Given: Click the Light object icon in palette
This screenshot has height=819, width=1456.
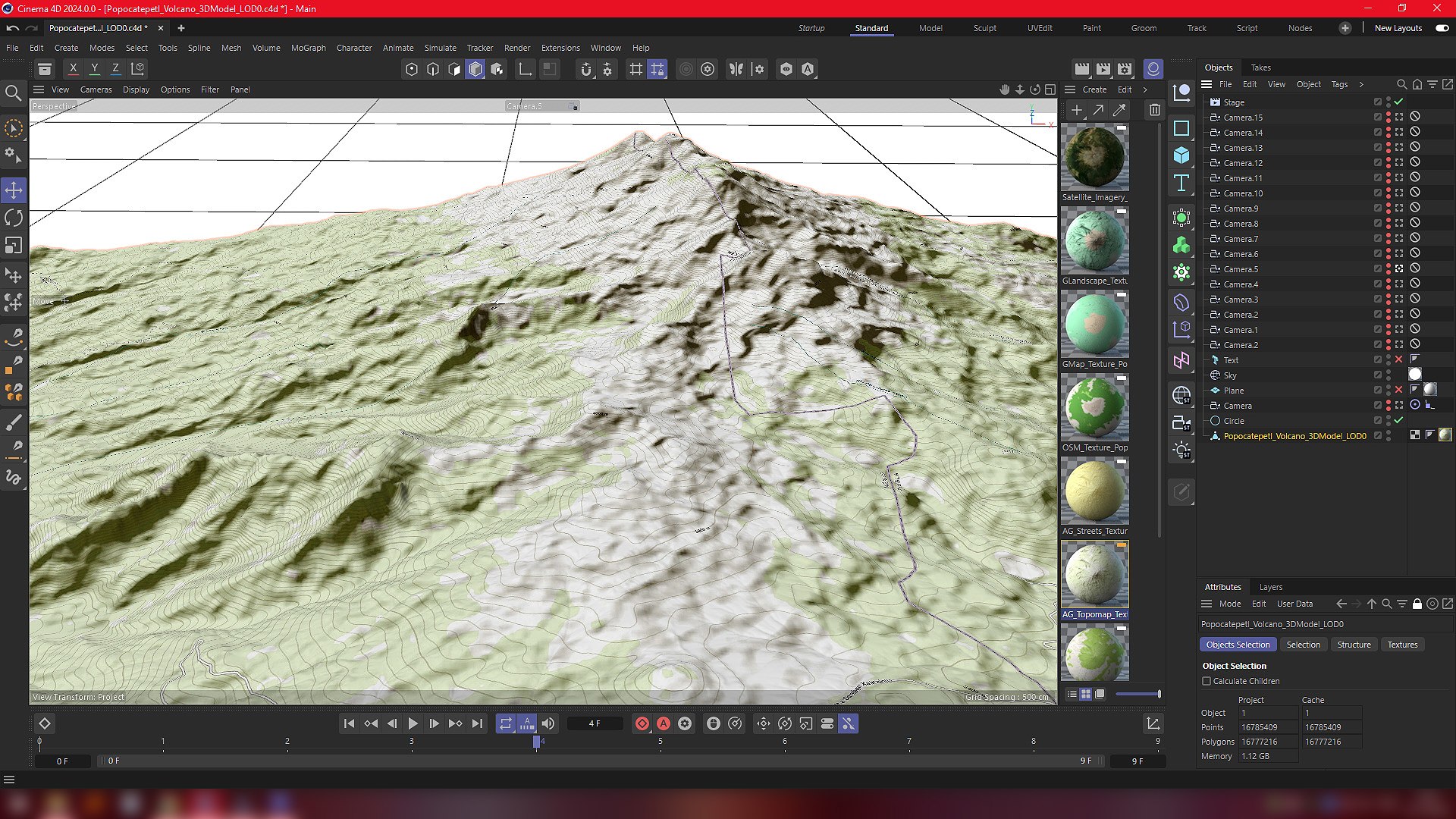Looking at the screenshot, I should [1181, 450].
